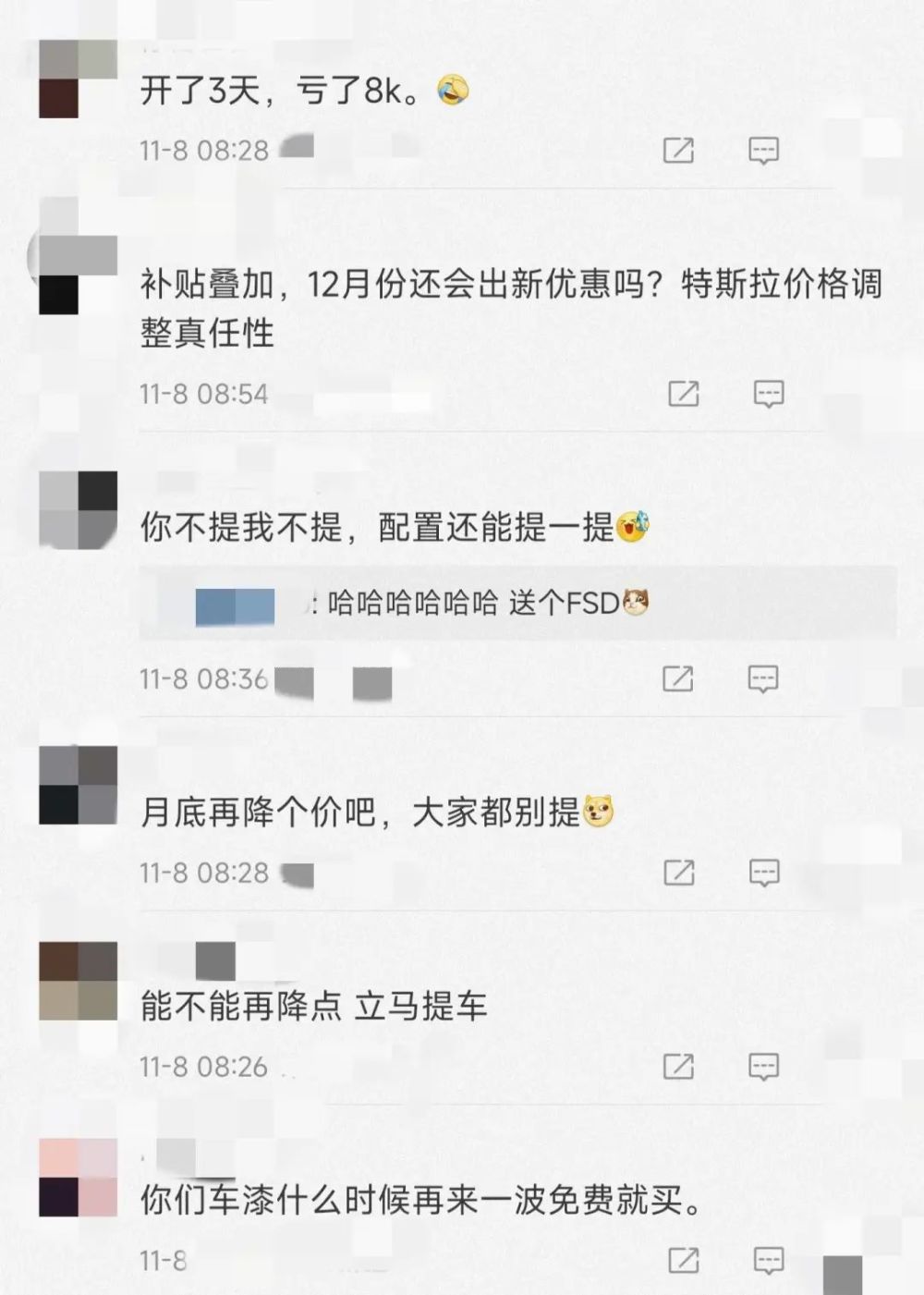Reply to the '你不提我不提' comment

tap(763, 678)
